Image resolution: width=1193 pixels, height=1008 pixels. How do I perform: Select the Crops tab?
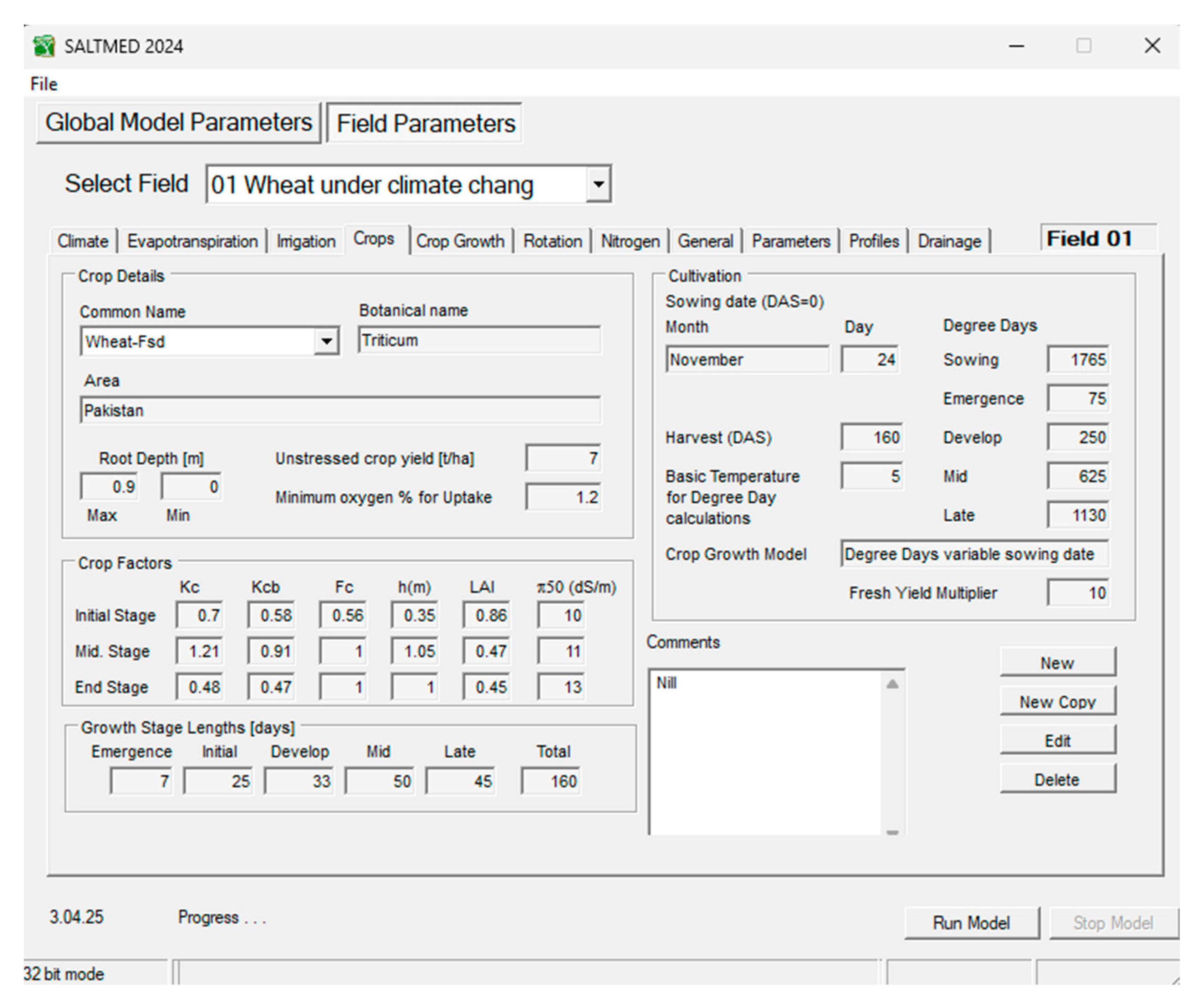click(x=374, y=239)
